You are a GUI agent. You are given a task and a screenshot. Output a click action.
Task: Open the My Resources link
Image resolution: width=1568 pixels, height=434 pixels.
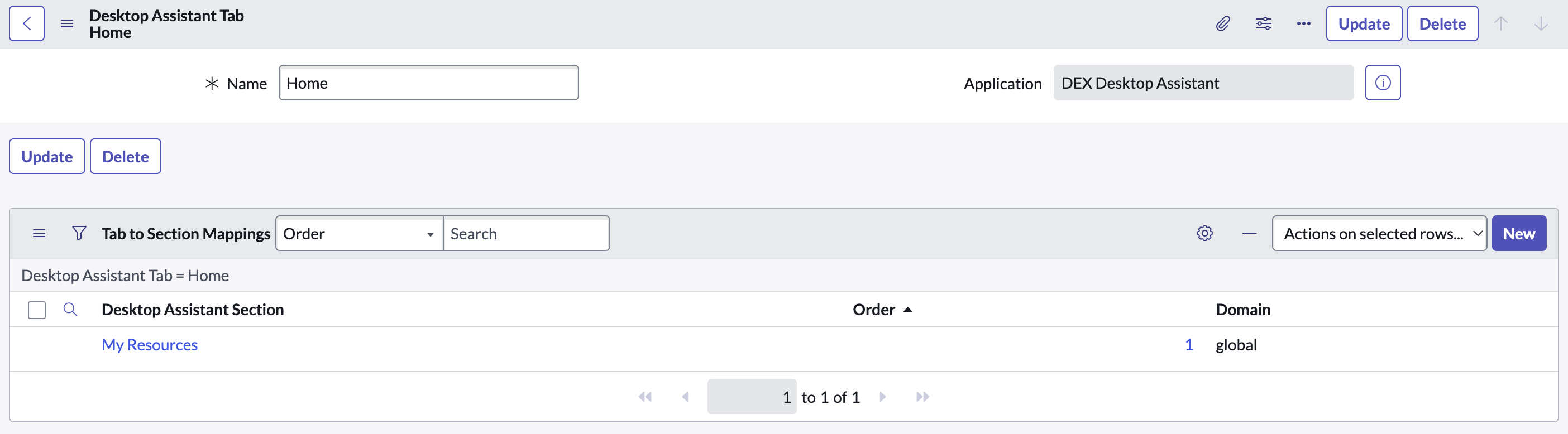150,345
